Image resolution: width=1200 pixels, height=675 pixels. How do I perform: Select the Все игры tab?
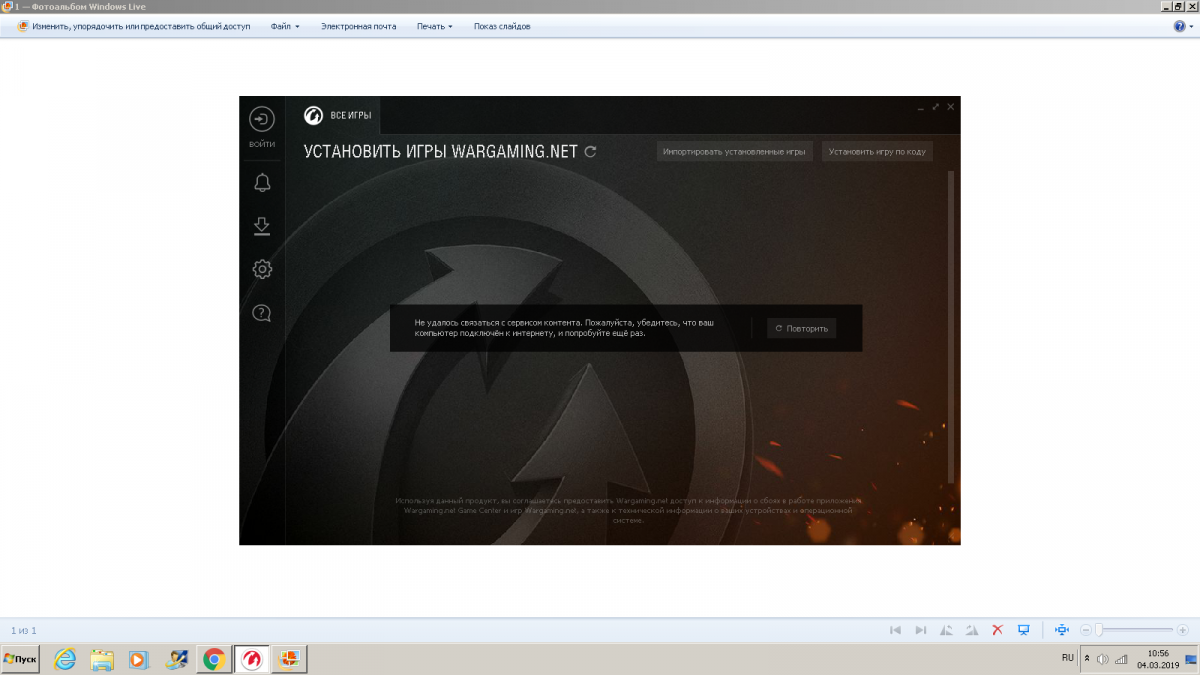(340, 115)
